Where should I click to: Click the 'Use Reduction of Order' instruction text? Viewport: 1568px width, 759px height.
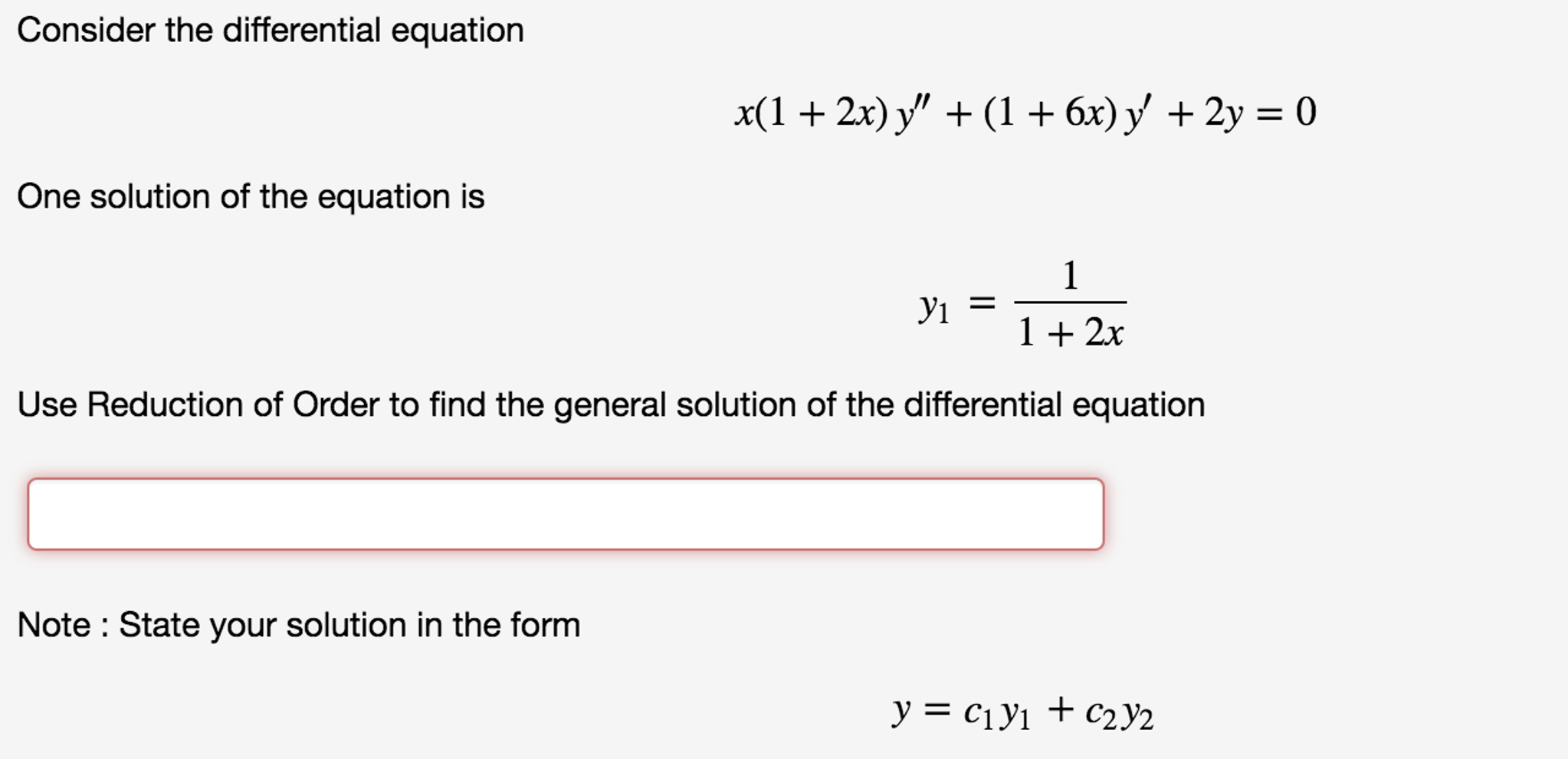611,404
